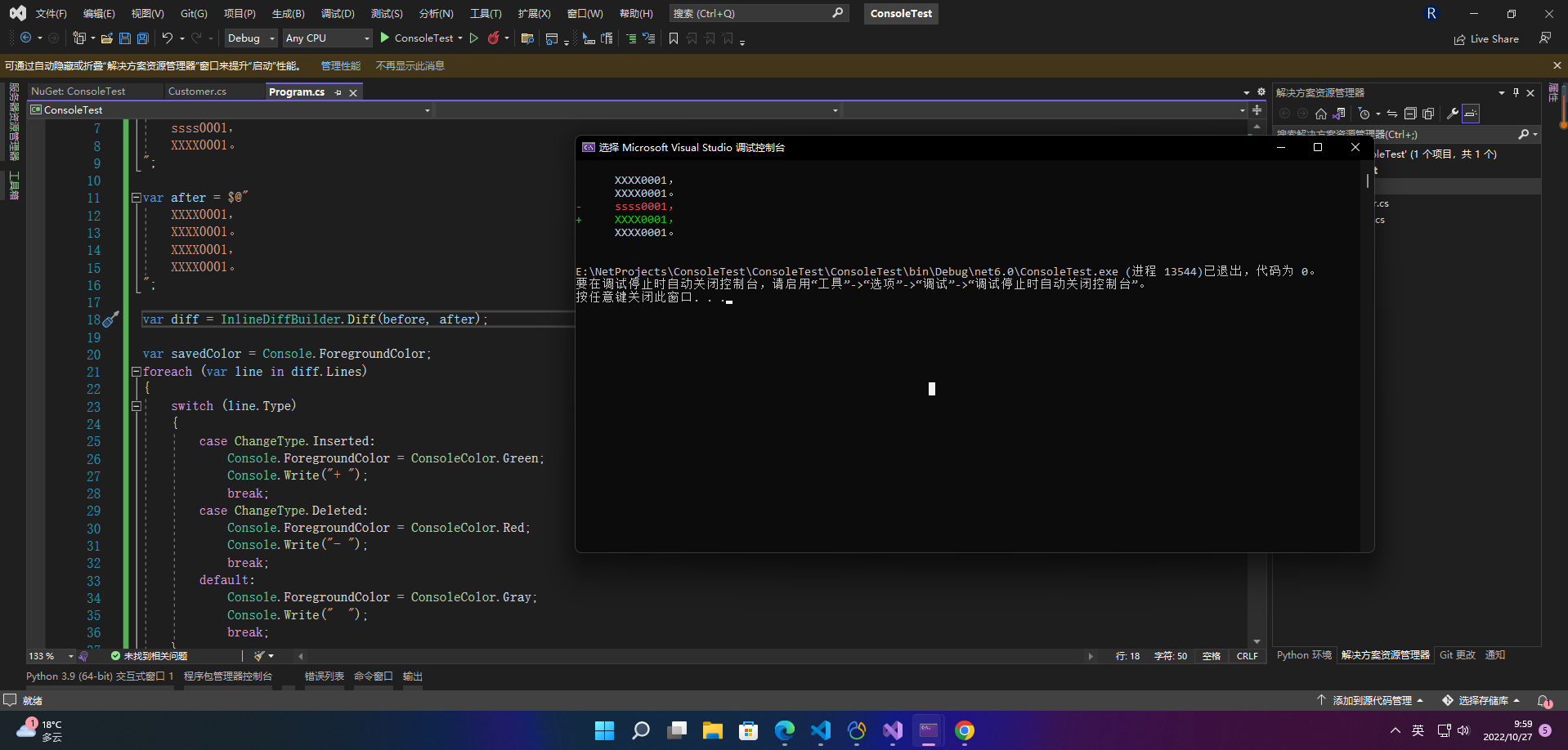The height and width of the screenshot is (750, 1568).
Task: Click the editor tab settings gear icon
Action: [x=1261, y=92]
